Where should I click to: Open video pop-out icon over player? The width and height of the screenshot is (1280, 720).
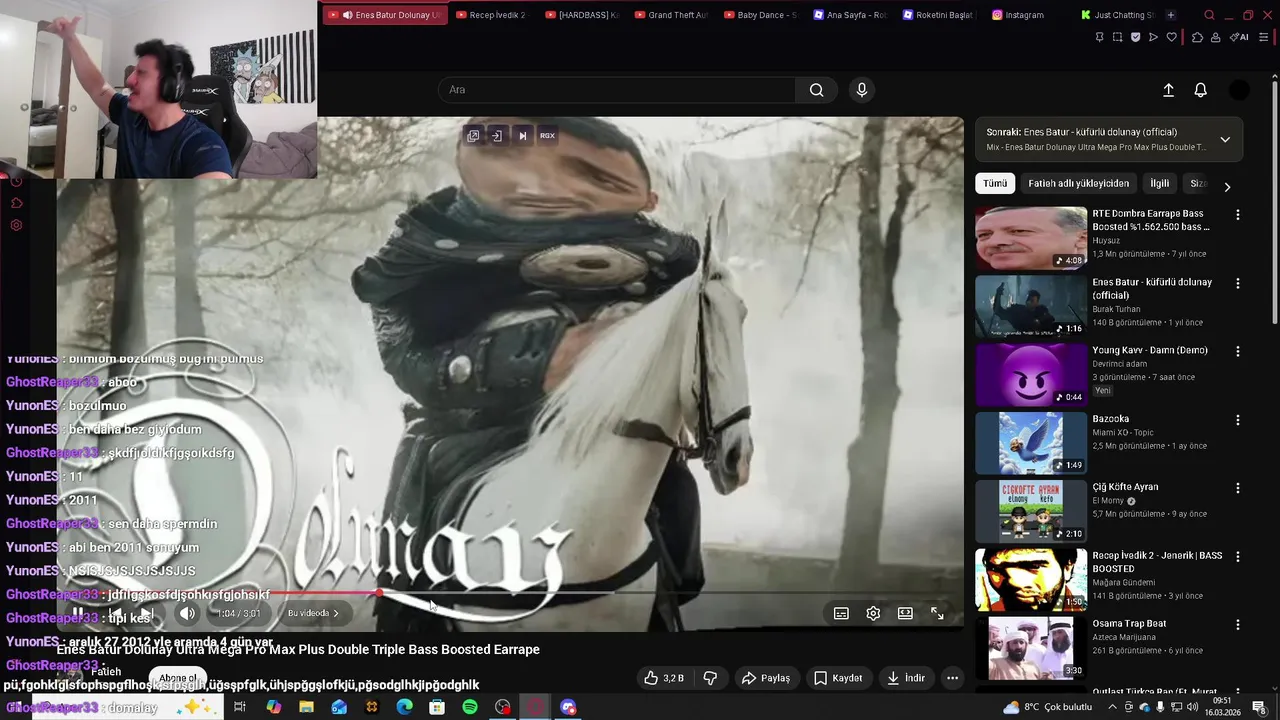[x=473, y=135]
